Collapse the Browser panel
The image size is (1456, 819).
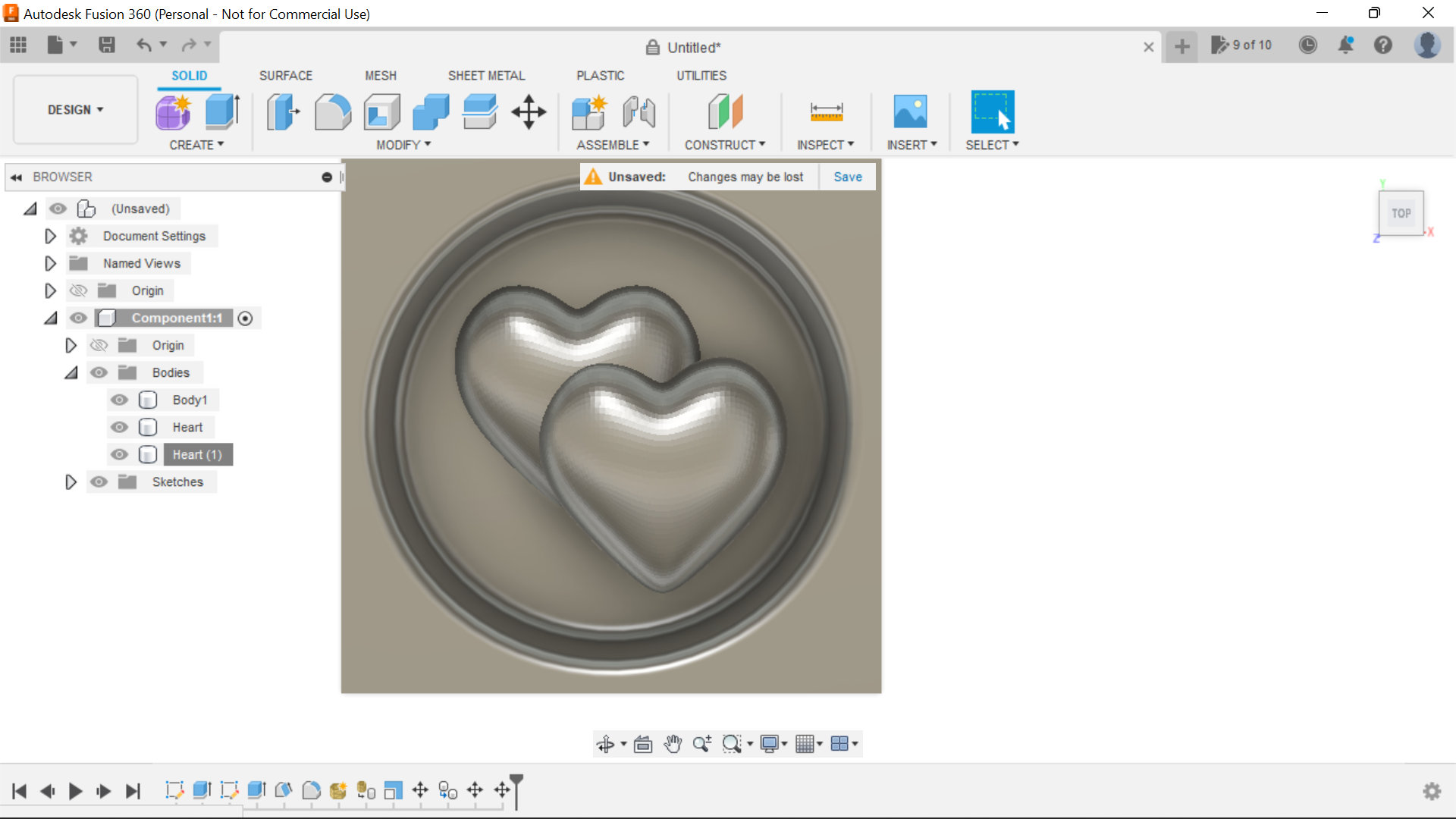[x=16, y=177]
